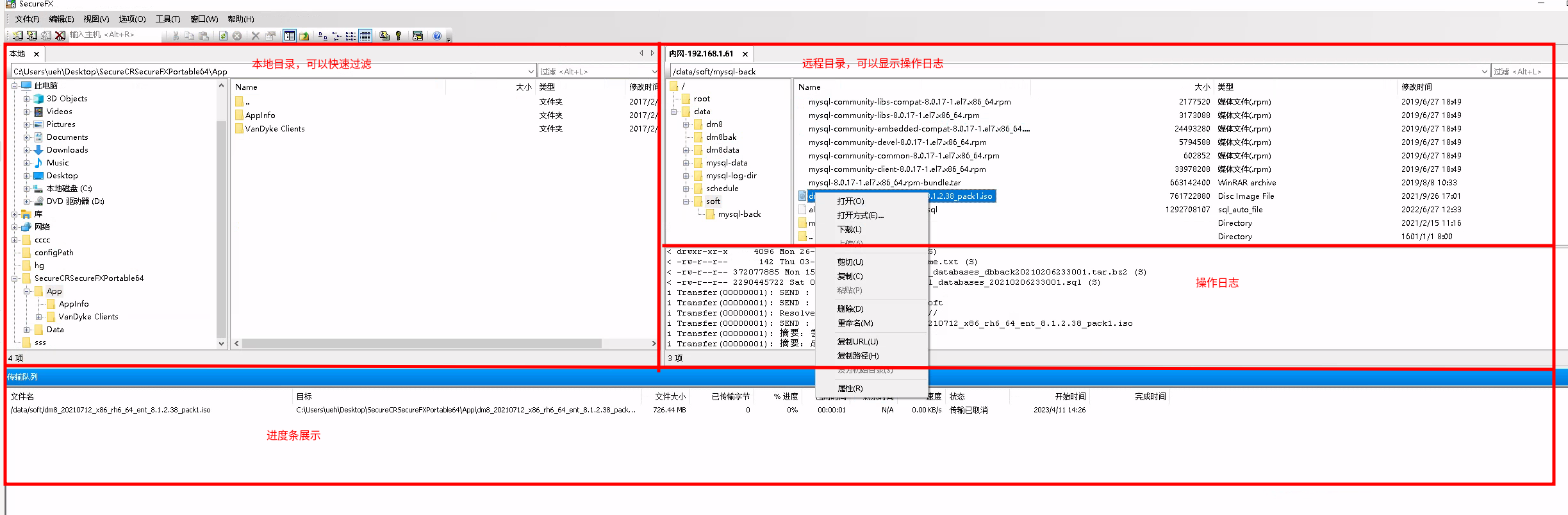This screenshot has width=1568, height=515.
Task: Choose 删除(D) in the context menu
Action: [871, 309]
